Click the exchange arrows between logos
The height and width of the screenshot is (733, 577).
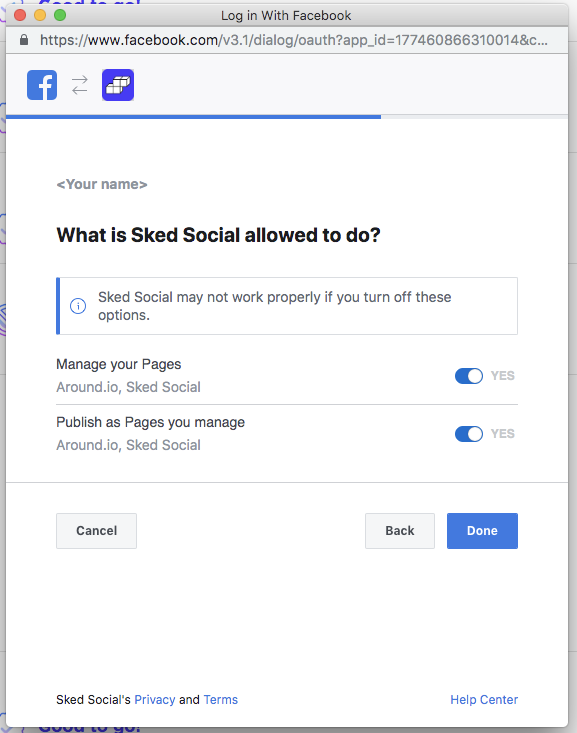coord(79,85)
